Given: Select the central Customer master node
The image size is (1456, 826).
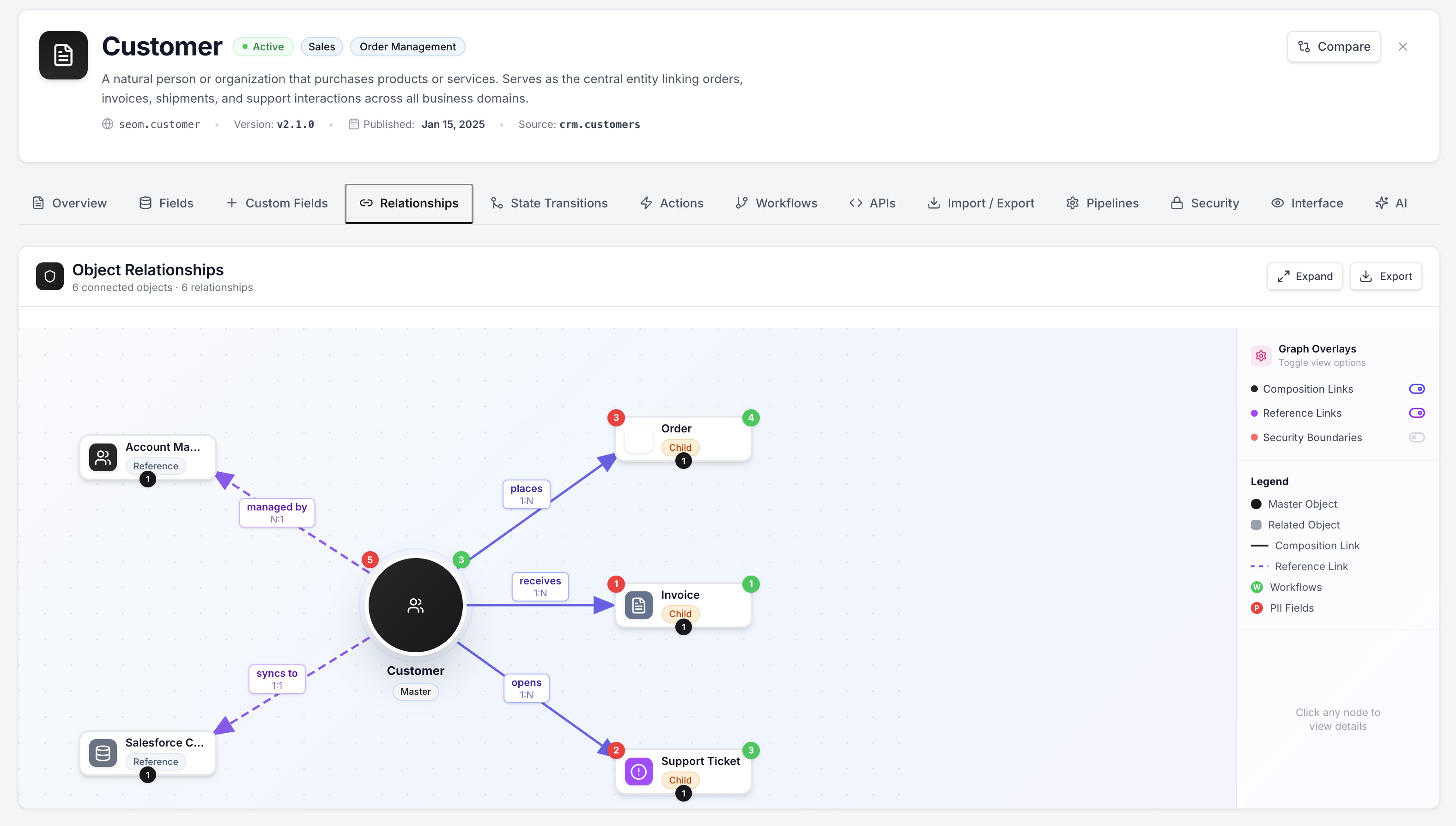Looking at the screenshot, I should click(x=416, y=605).
